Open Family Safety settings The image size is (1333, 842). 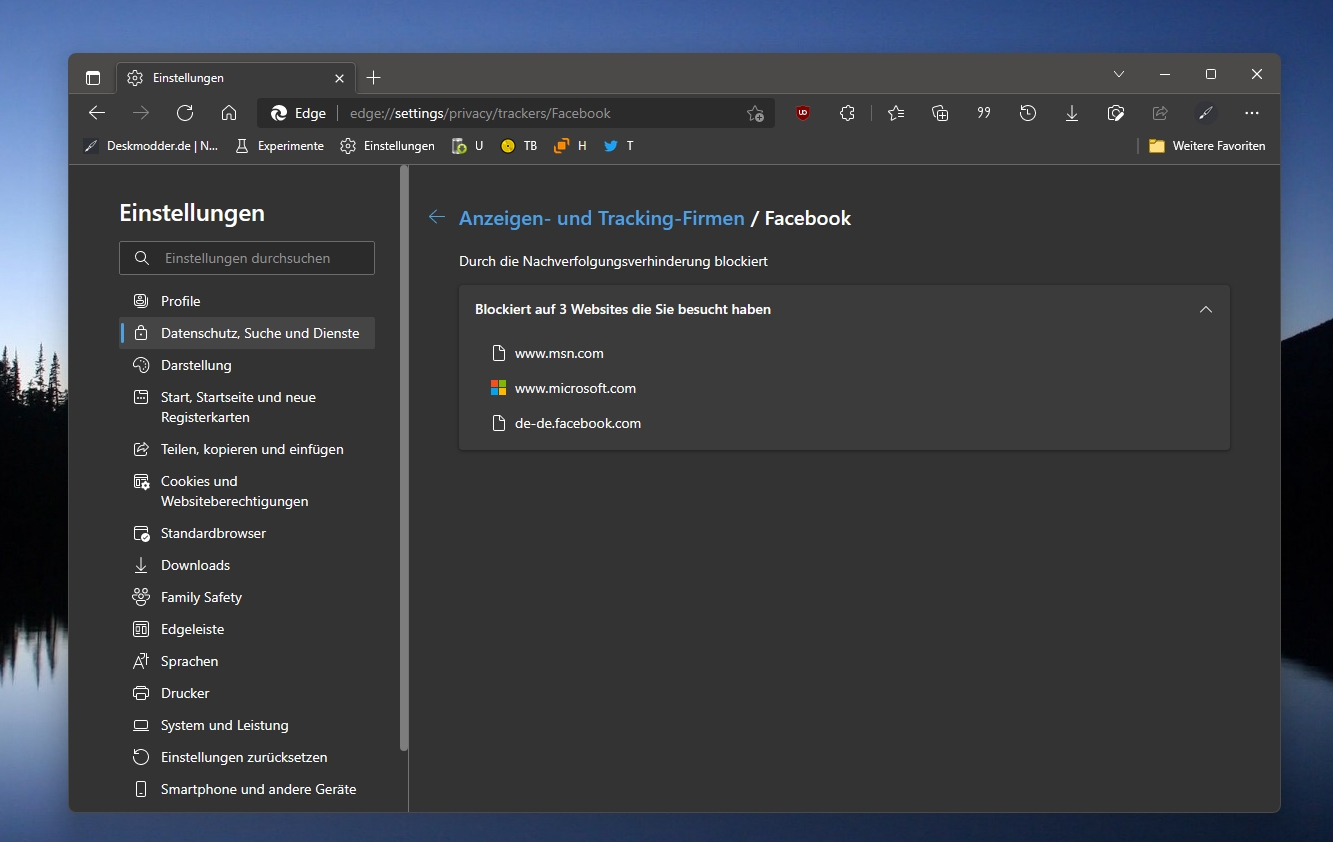click(247, 597)
